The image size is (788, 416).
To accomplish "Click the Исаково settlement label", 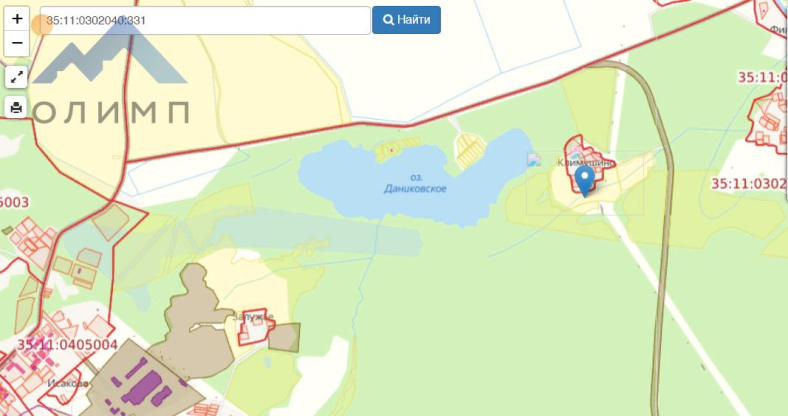I will click(68, 383).
